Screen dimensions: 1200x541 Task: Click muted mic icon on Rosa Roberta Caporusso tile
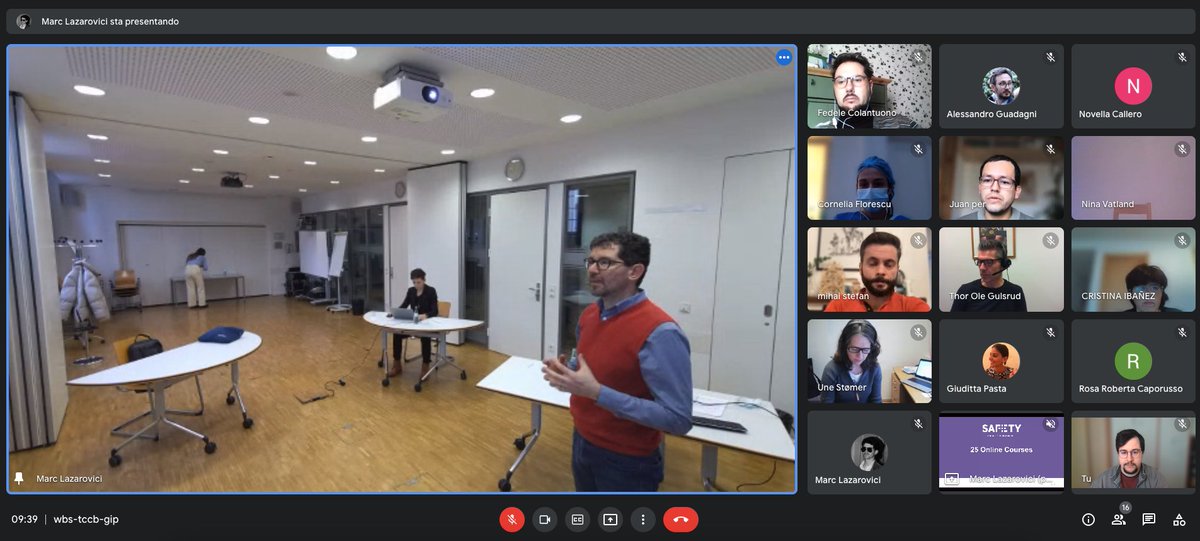coord(1182,333)
